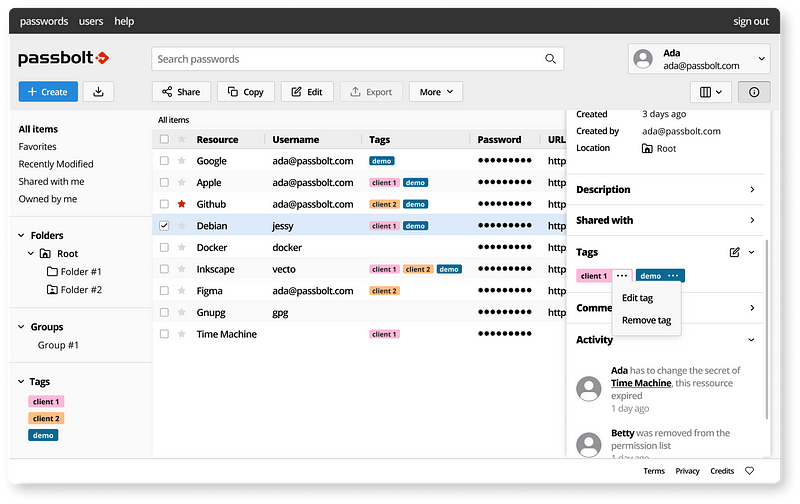Favorite the Time Machine entry star
800x504 pixels.
click(x=182, y=334)
